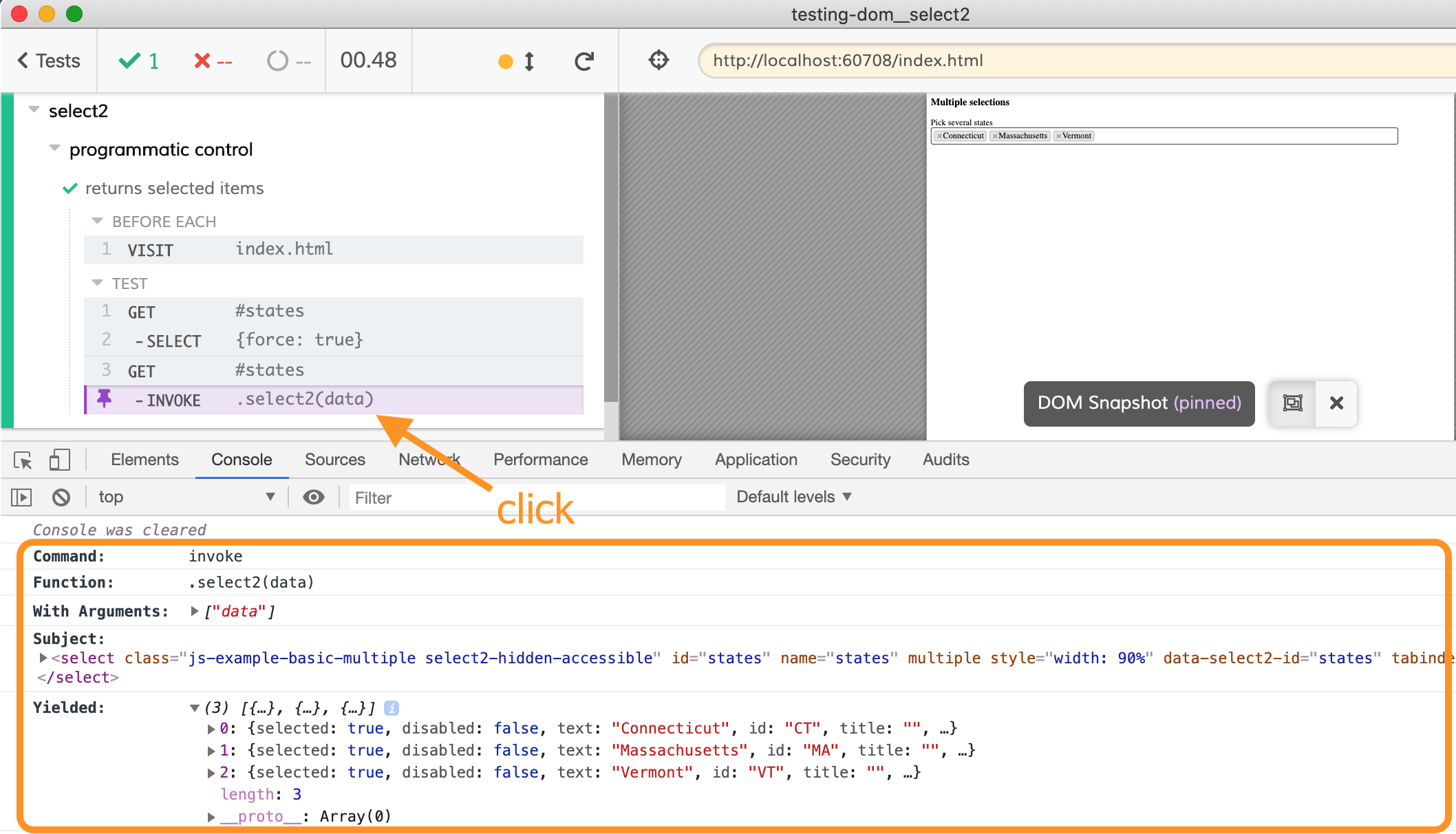
Task: Open the Default levels dropdown
Action: 793,497
